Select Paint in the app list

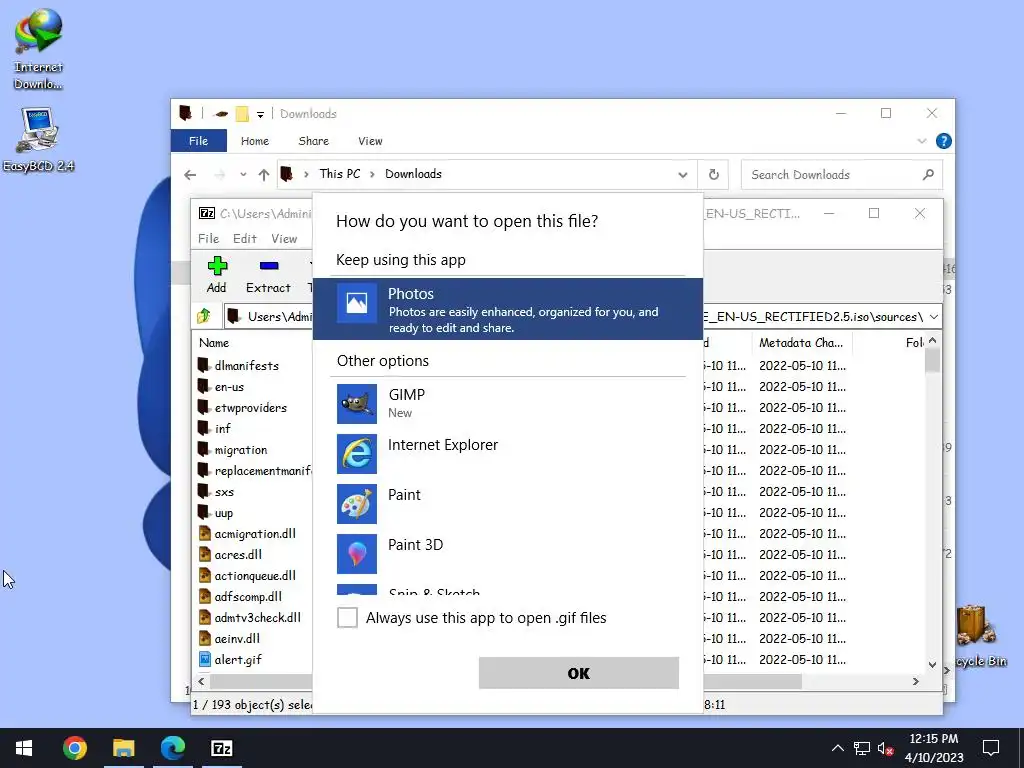507,504
